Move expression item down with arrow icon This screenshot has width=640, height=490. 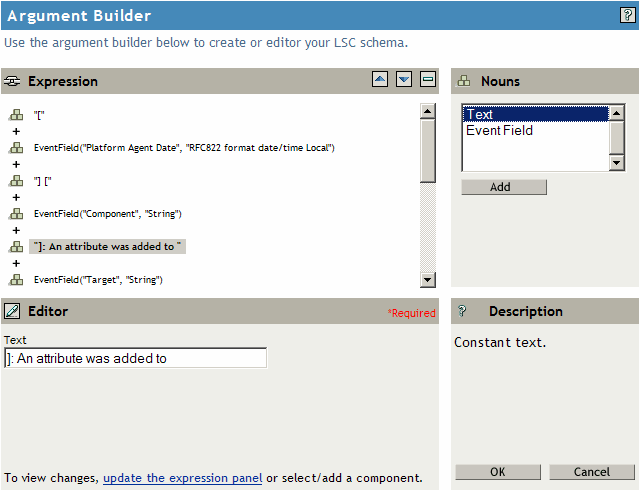(404, 80)
